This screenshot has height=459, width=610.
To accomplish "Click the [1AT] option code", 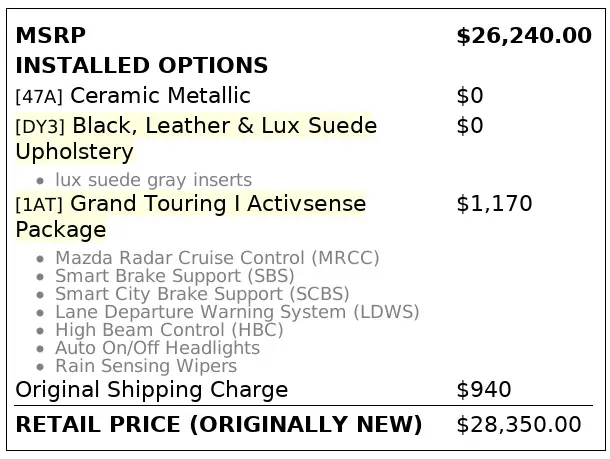I will 39,205.
